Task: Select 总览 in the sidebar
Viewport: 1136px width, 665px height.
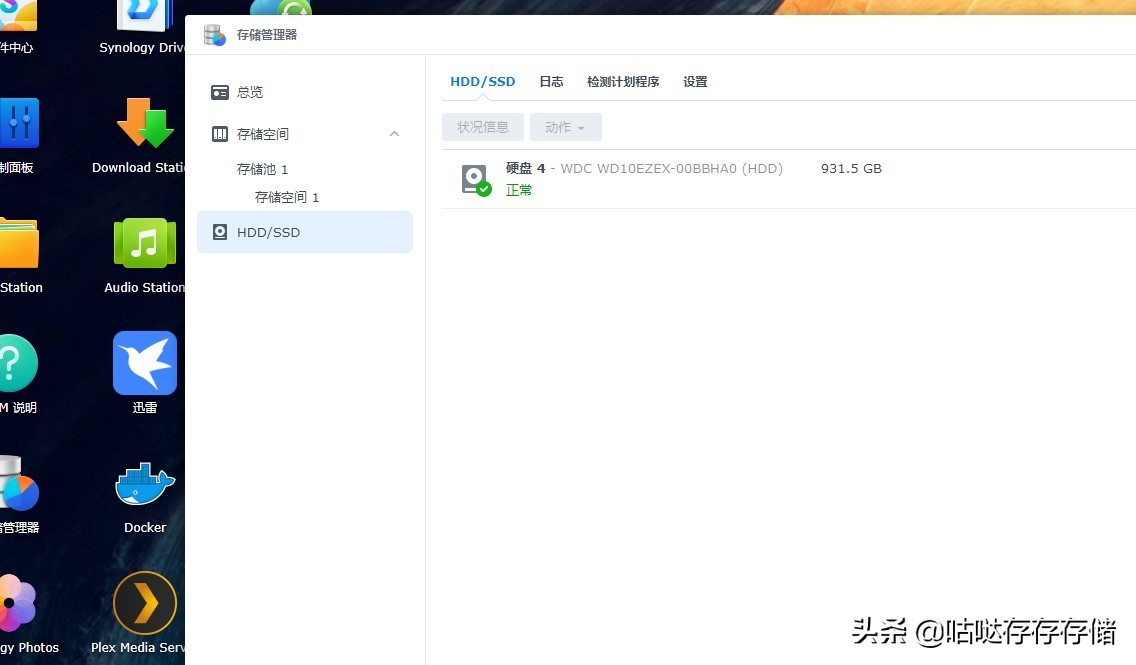Action: point(249,92)
